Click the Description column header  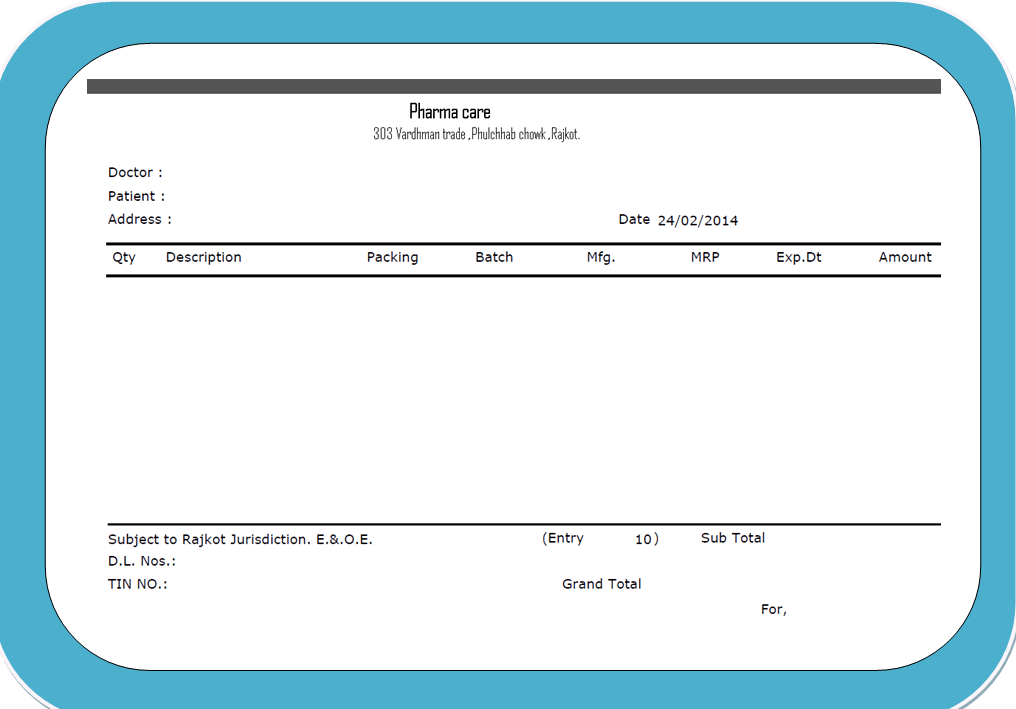click(203, 257)
